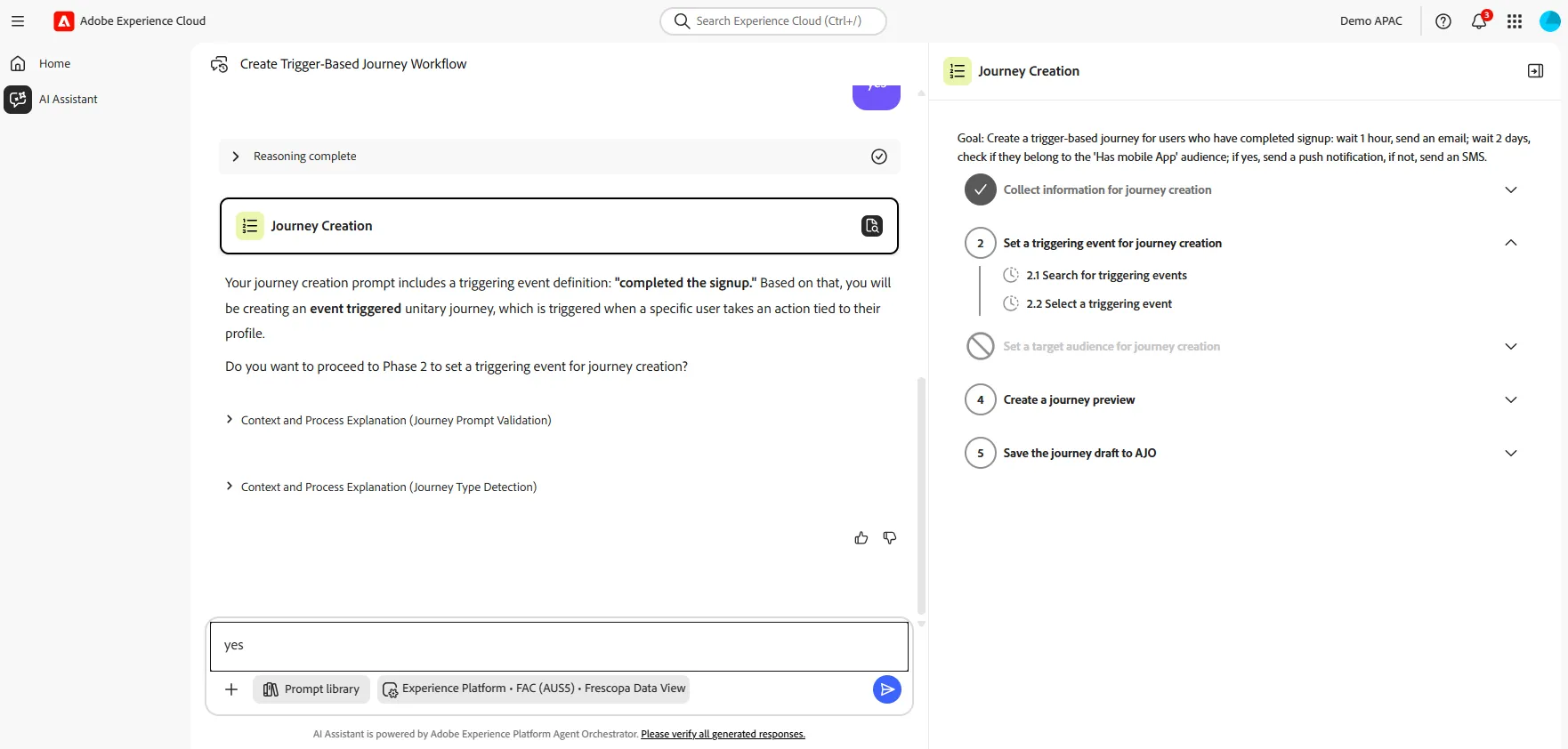
Task: Click the Create Trigger-Based Journey Workflow title
Action: tap(353, 64)
